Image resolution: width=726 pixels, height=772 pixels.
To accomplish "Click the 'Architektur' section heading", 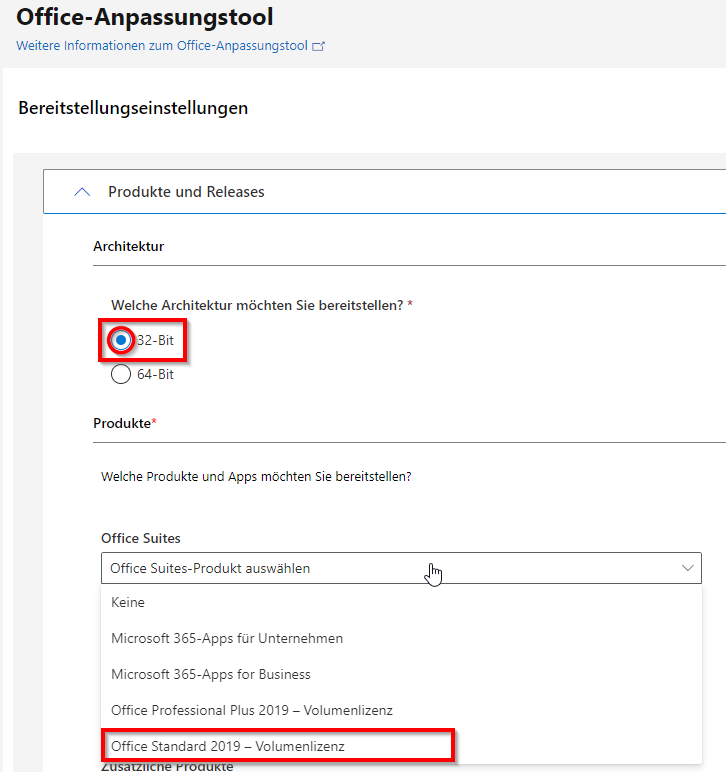I will click(128, 246).
